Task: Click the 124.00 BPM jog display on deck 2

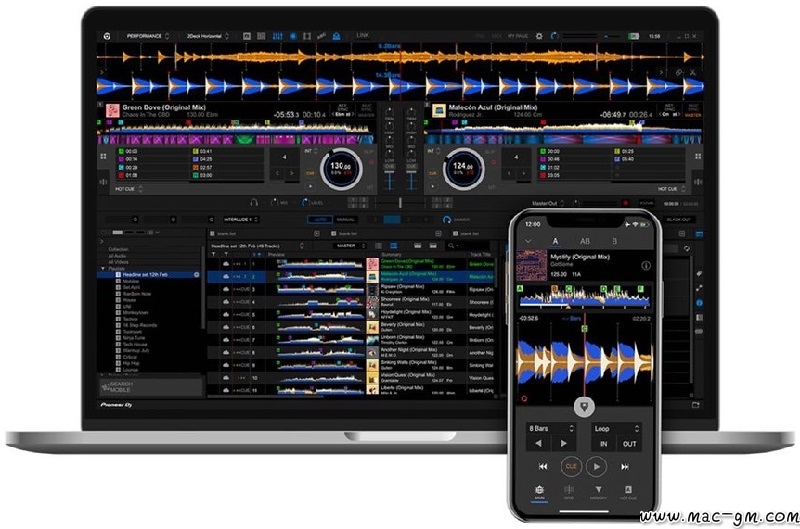Action: [463, 168]
